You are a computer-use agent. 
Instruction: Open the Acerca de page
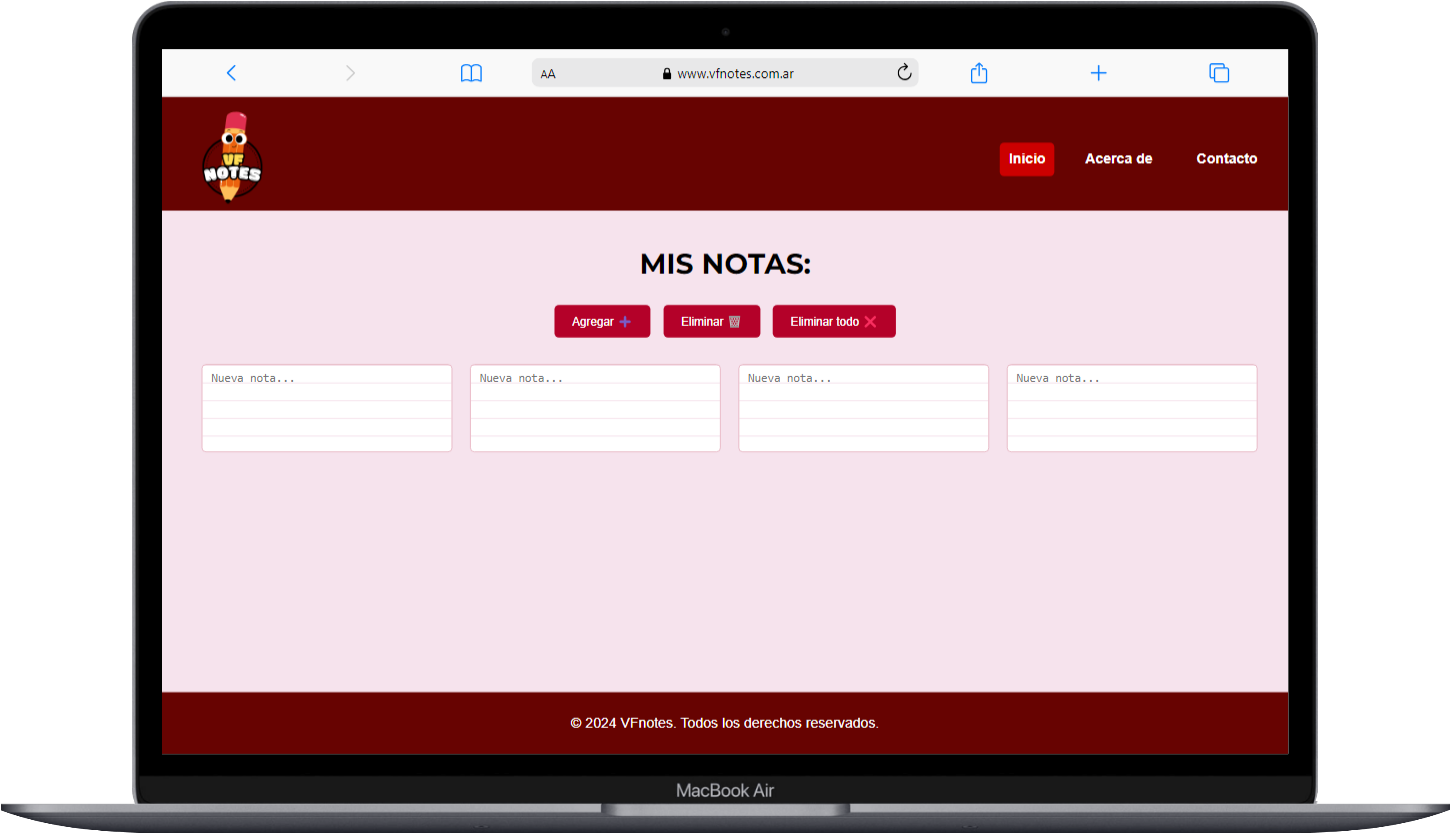coord(1118,158)
